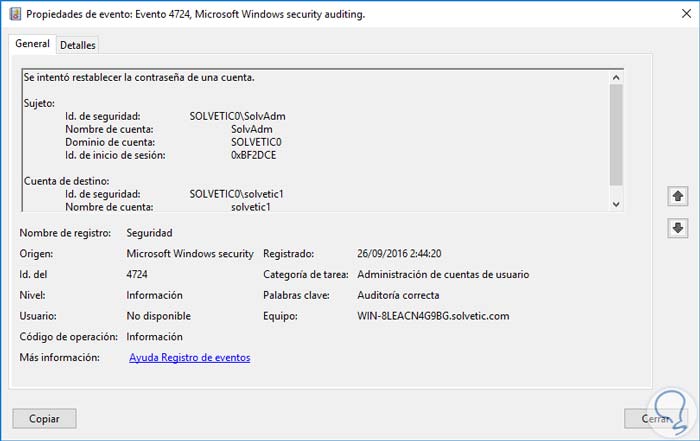Switch to the General tab
700x441 pixels.
click(32, 44)
